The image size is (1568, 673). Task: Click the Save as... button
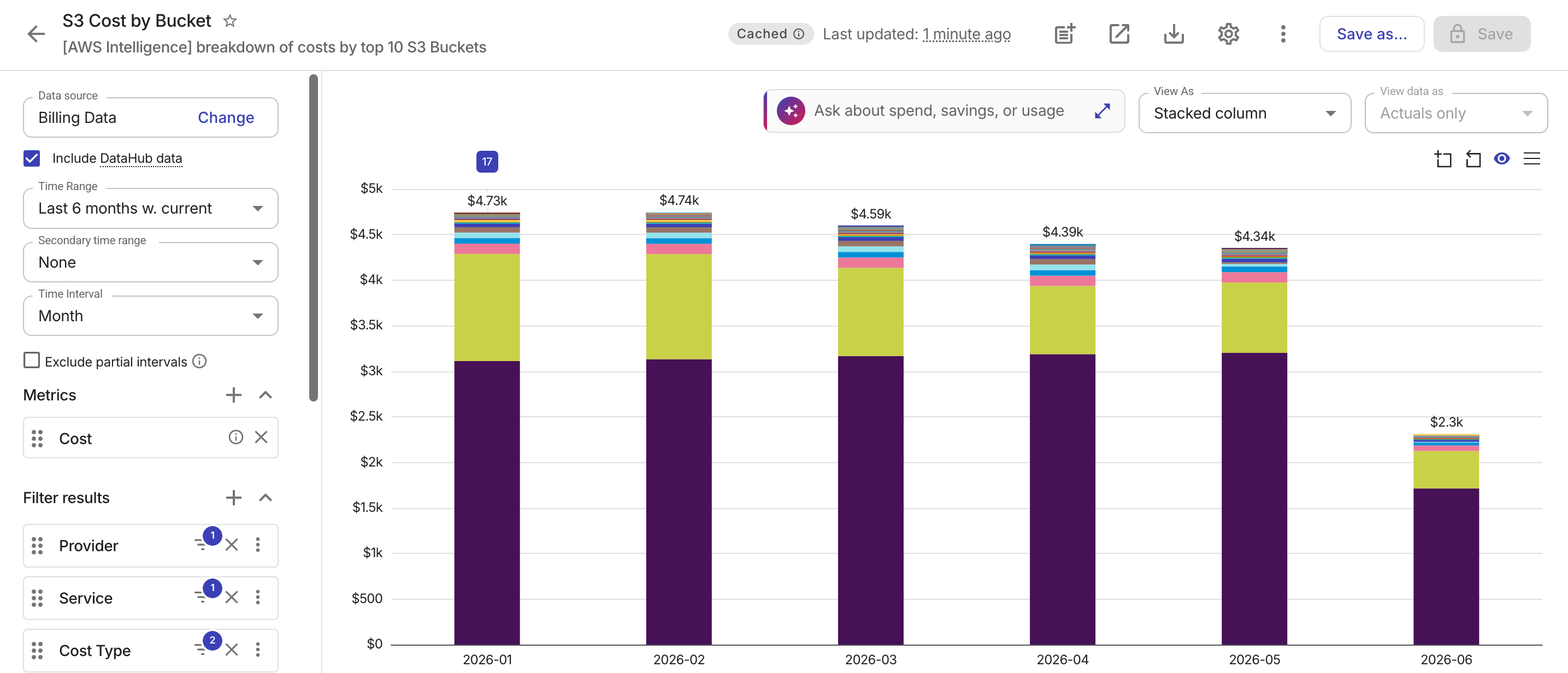click(1371, 34)
